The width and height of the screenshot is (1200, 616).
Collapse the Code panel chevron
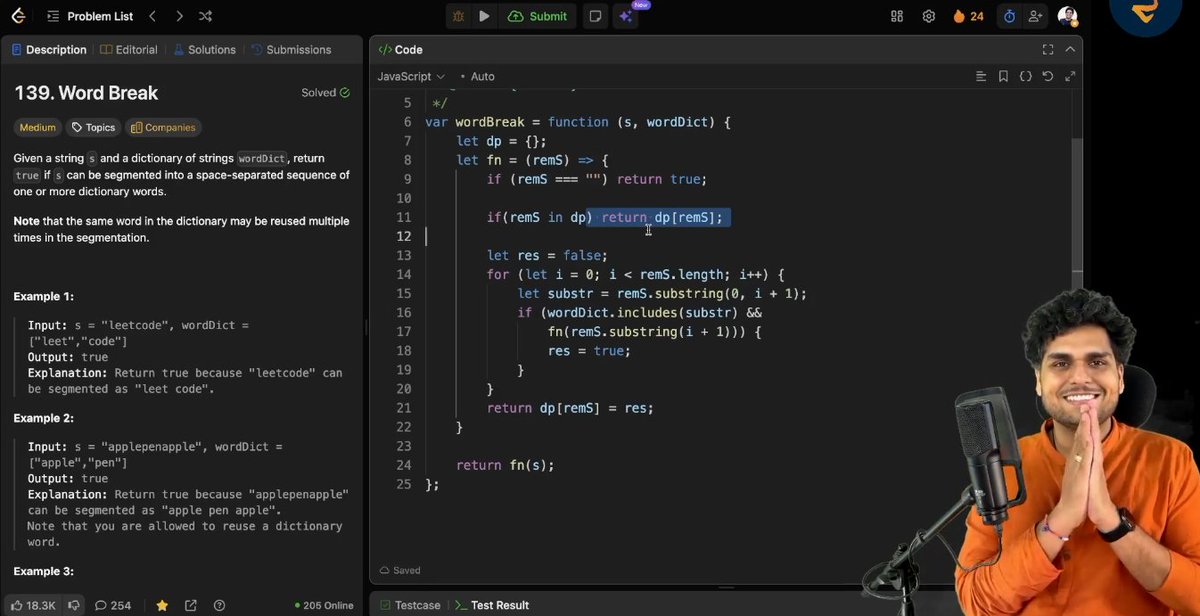[x=1071, y=49]
